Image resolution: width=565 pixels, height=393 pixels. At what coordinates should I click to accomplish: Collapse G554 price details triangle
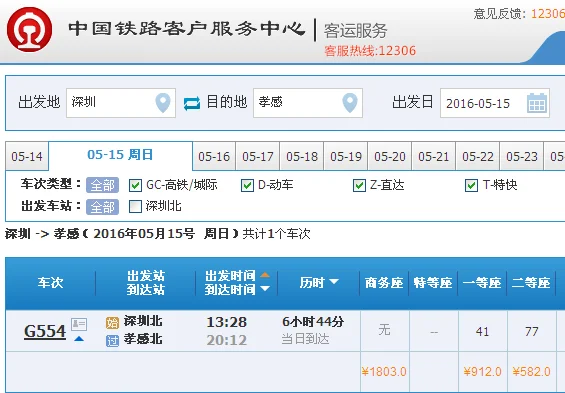[79, 339]
